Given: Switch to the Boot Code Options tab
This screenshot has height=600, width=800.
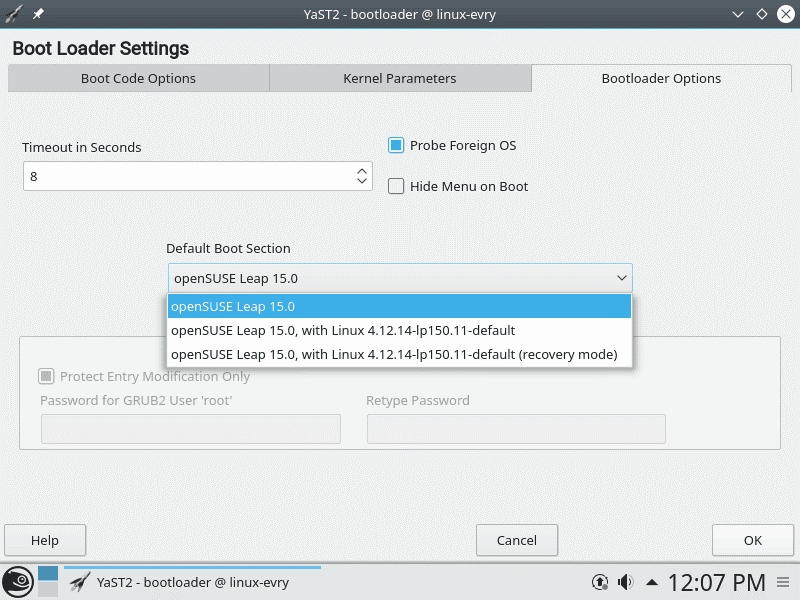Looking at the screenshot, I should coord(138,79).
